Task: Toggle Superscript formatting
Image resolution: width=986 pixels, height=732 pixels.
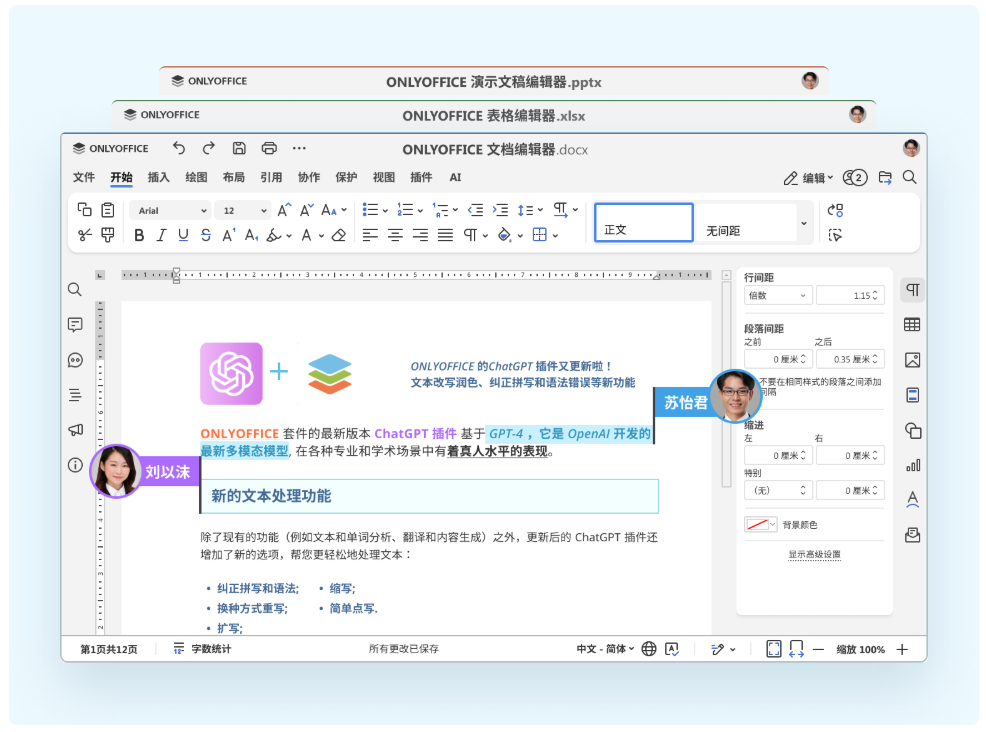Action: coord(229,235)
